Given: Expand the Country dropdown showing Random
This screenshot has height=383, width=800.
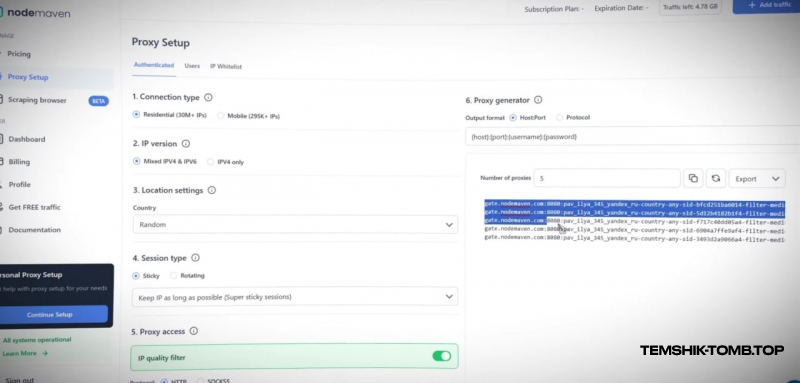Looking at the screenshot, I should click(295, 224).
